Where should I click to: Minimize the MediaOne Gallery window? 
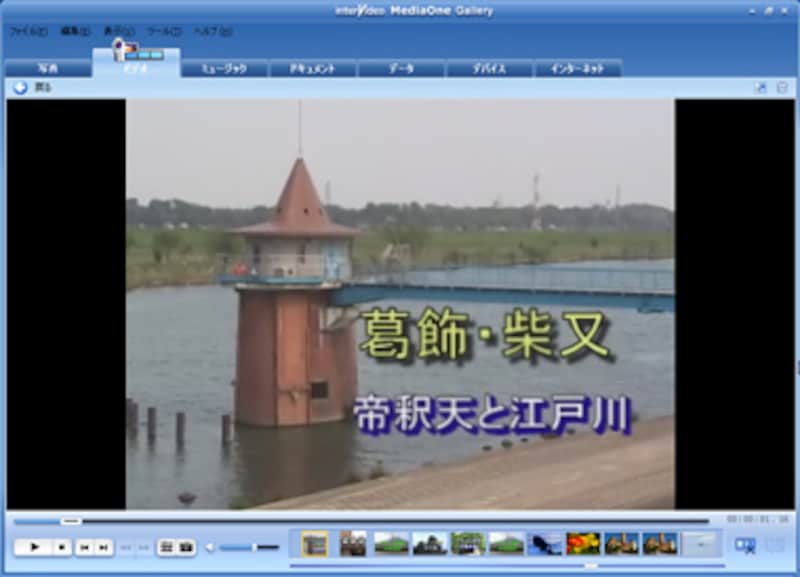(x=753, y=11)
